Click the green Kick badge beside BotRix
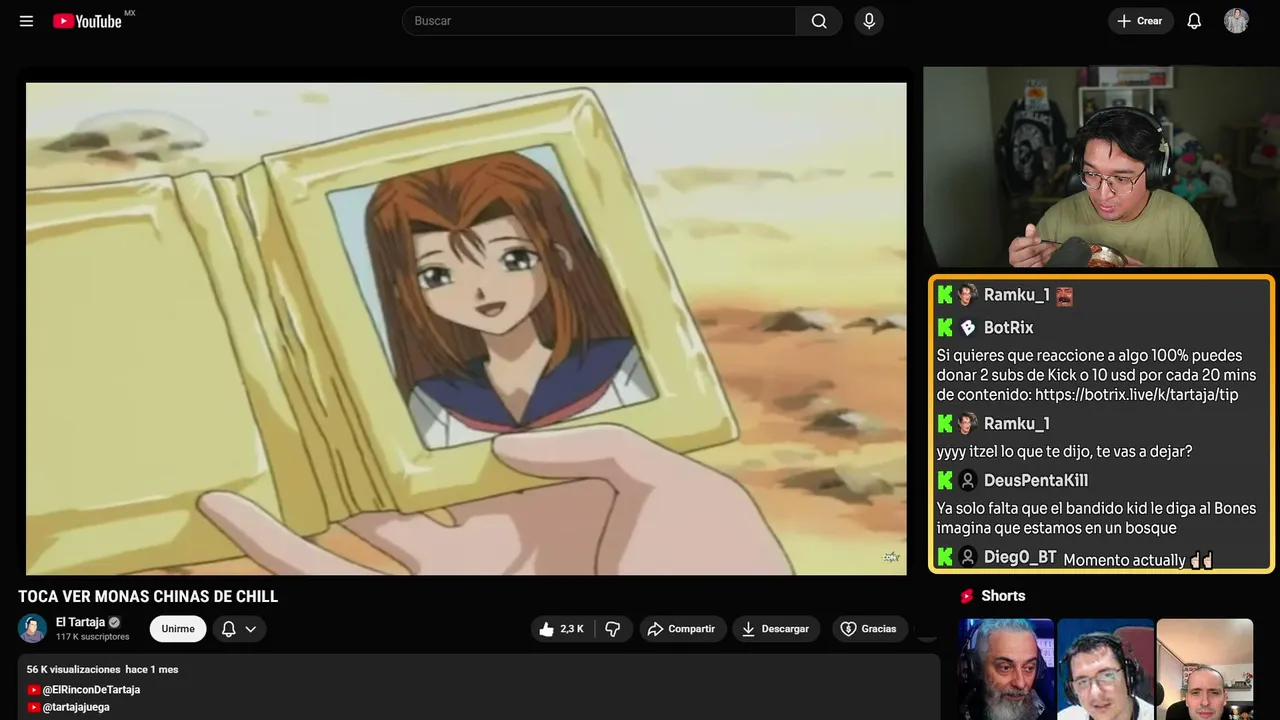1280x720 pixels. point(945,327)
